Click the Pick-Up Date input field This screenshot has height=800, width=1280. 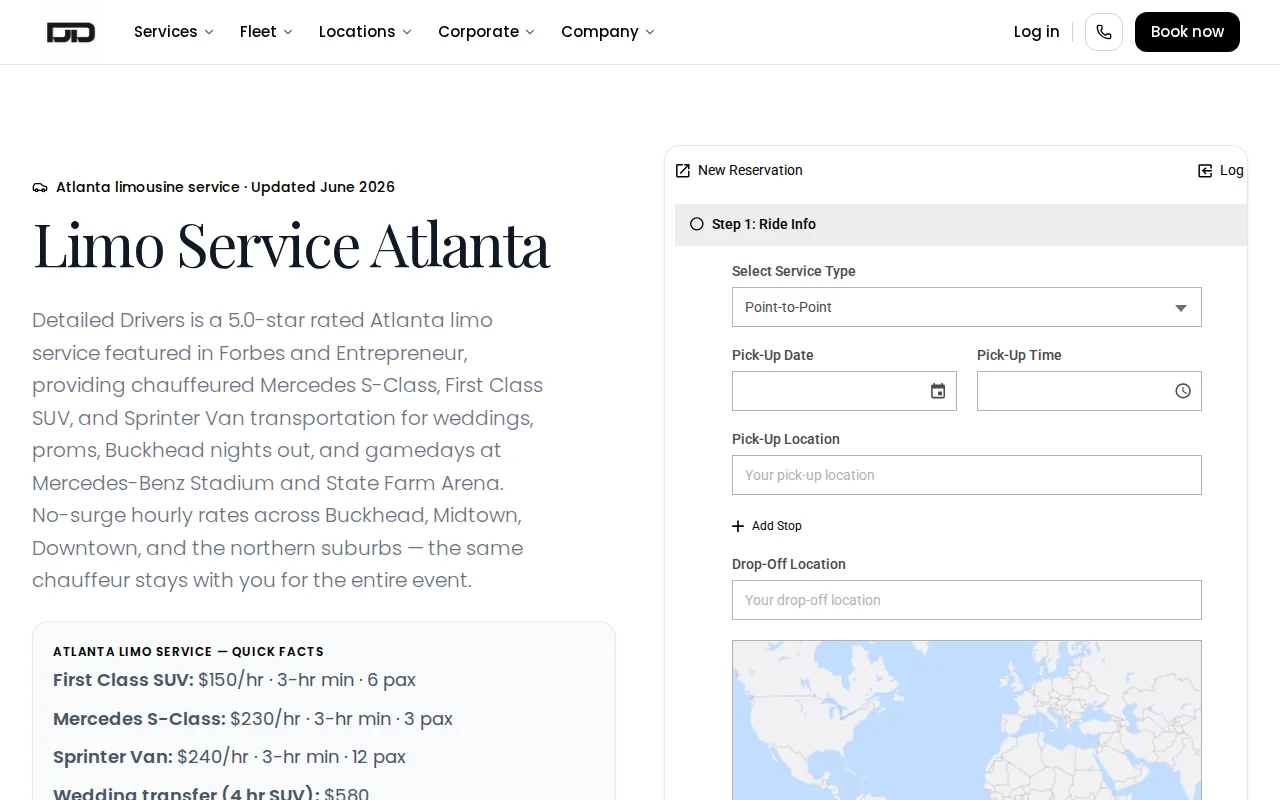844,391
